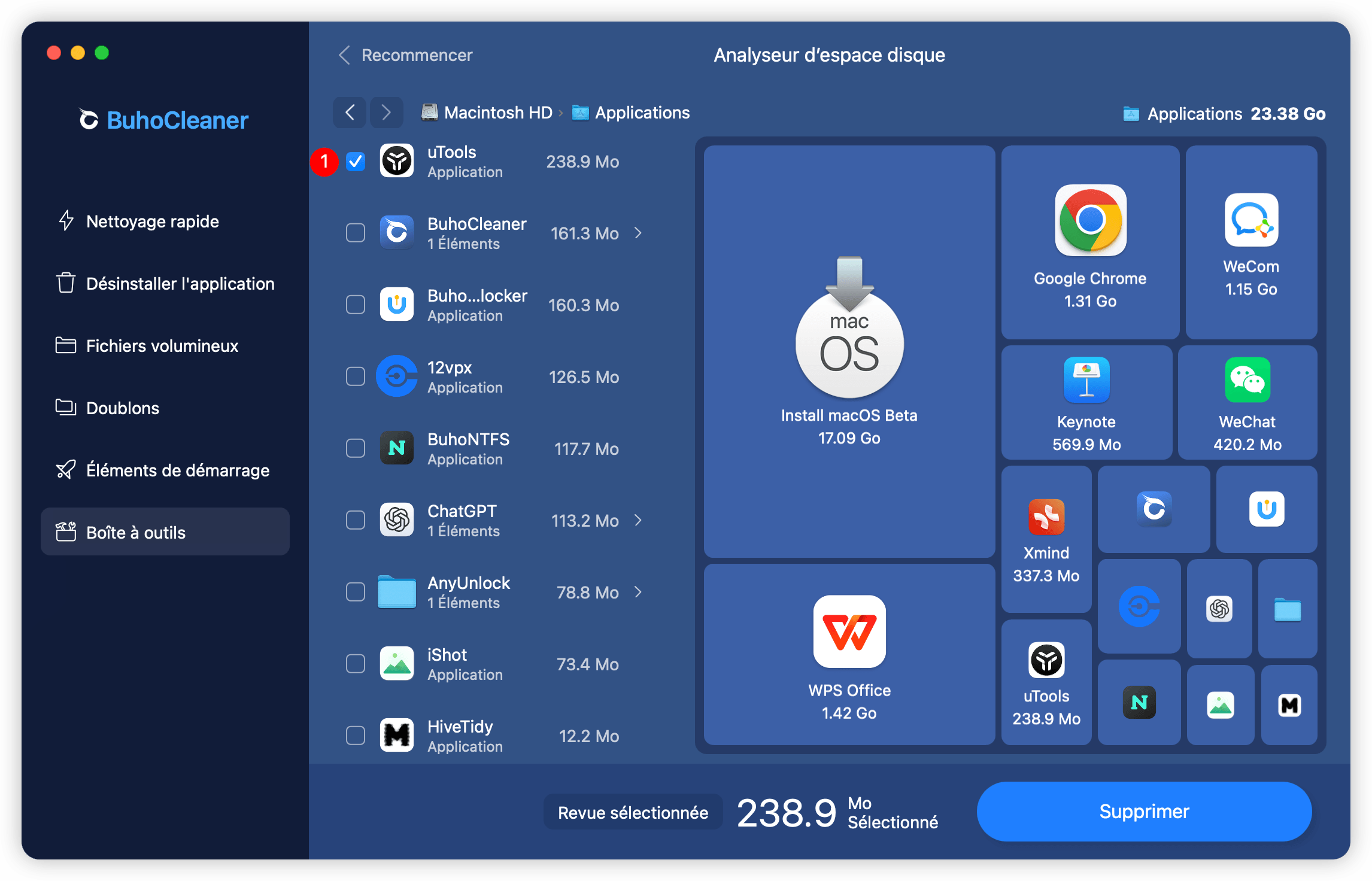Go back with the left navigation arrow
Viewport: 1372px width, 881px height.
350,112
